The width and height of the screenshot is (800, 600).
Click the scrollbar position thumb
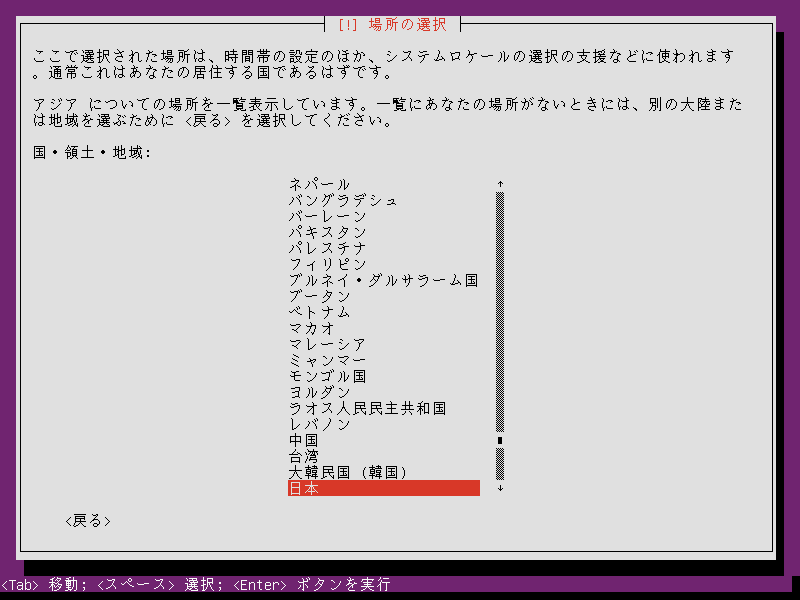click(500, 440)
